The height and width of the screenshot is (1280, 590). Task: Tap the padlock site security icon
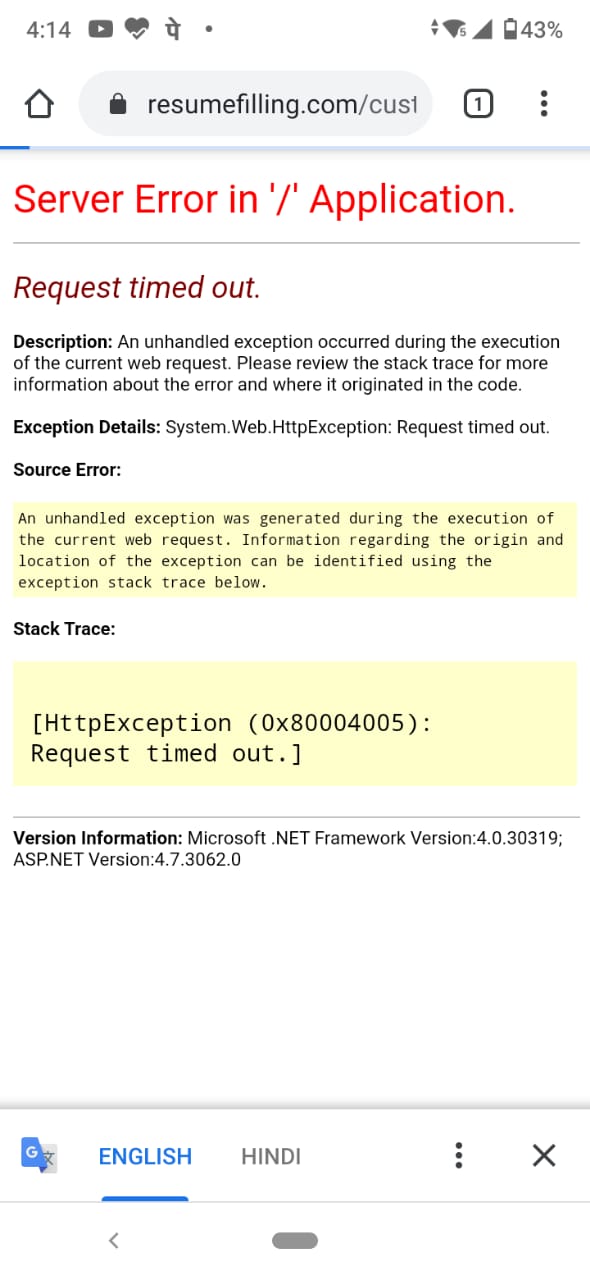118,104
